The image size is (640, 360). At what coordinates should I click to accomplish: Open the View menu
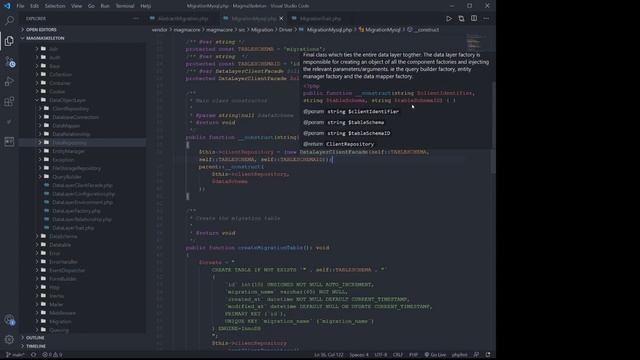click(x=76, y=6)
